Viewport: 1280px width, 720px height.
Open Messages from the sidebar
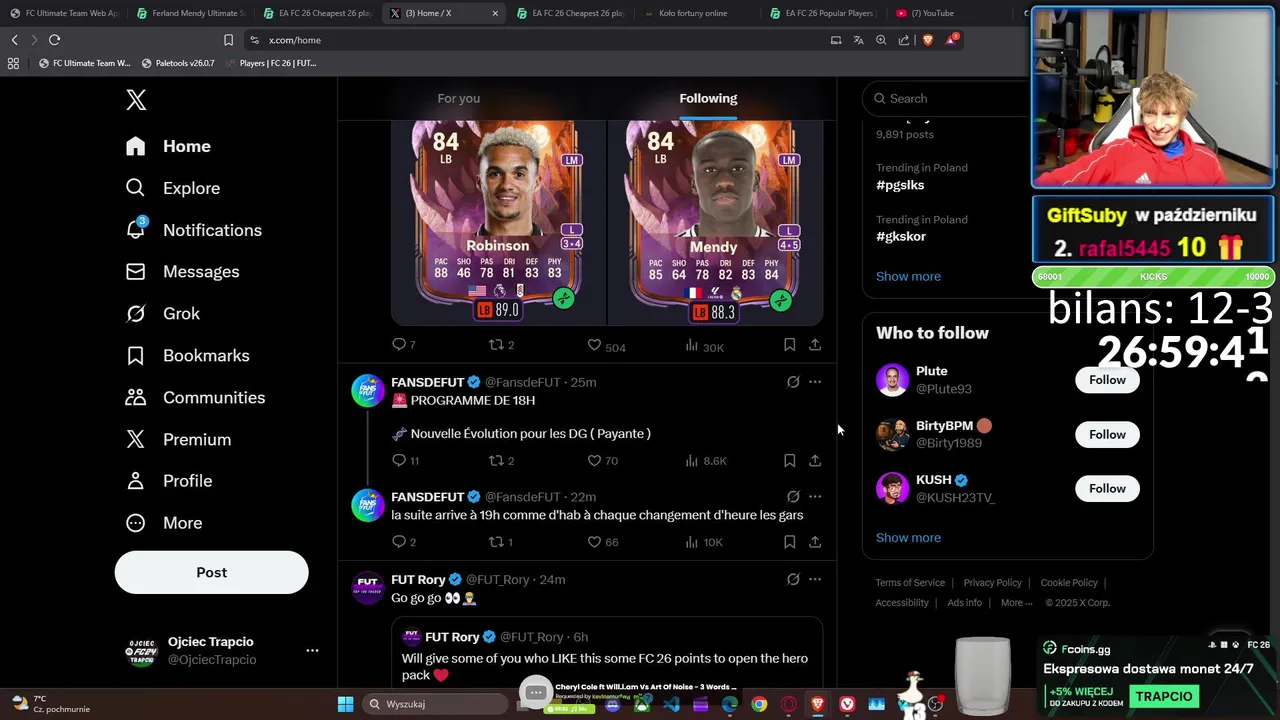pyautogui.click(x=182, y=272)
